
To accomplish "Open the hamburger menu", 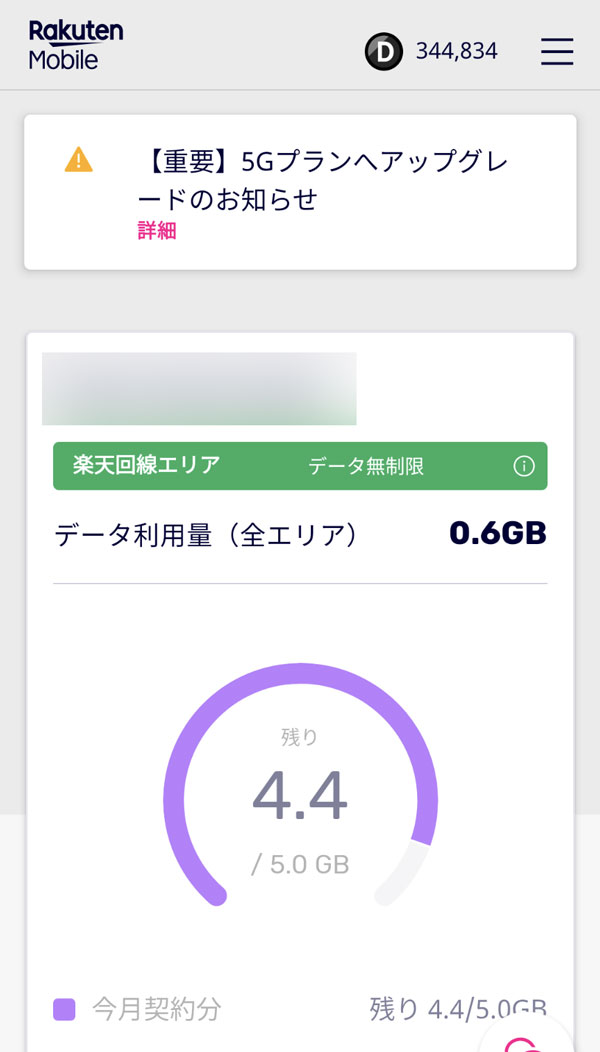I will coord(557,51).
